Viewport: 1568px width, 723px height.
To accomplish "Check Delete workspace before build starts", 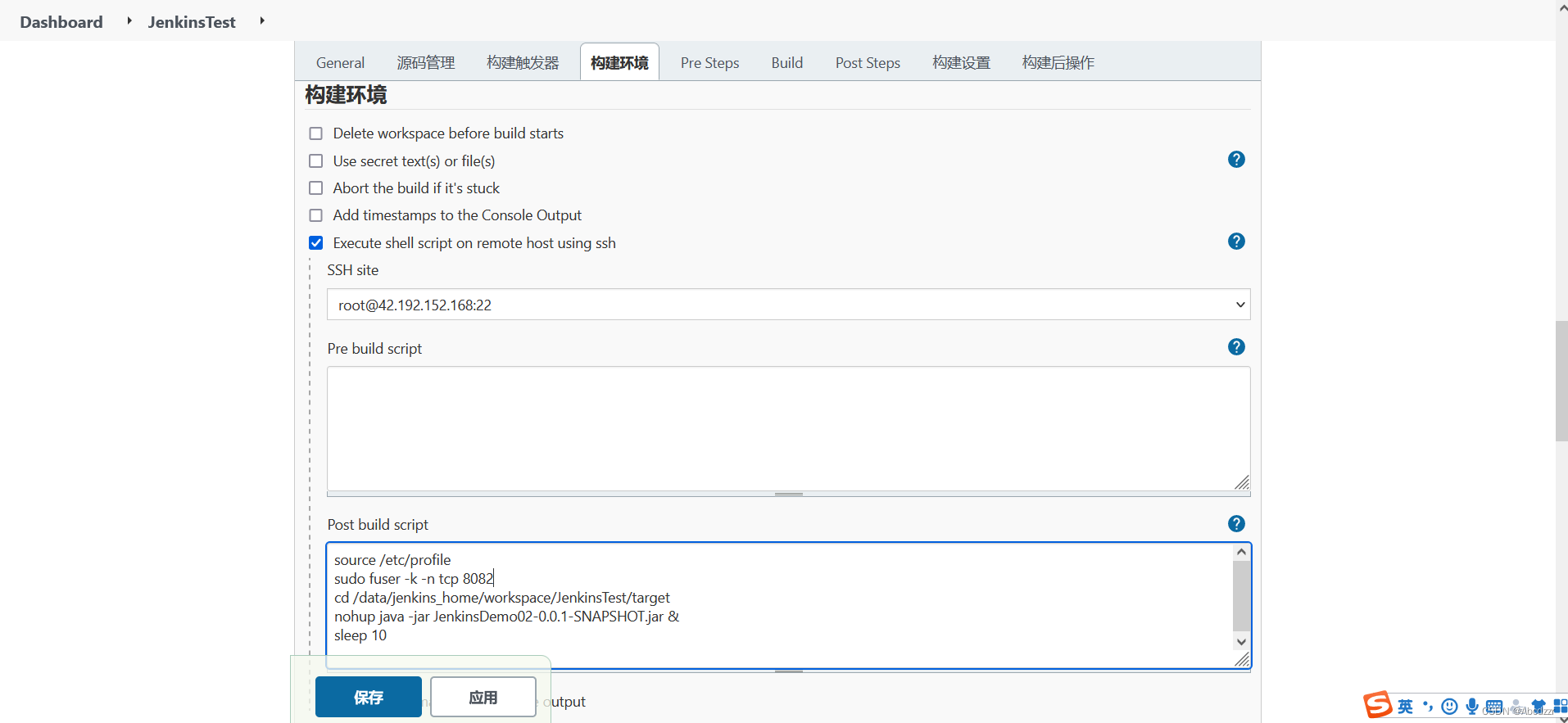I will (315, 133).
